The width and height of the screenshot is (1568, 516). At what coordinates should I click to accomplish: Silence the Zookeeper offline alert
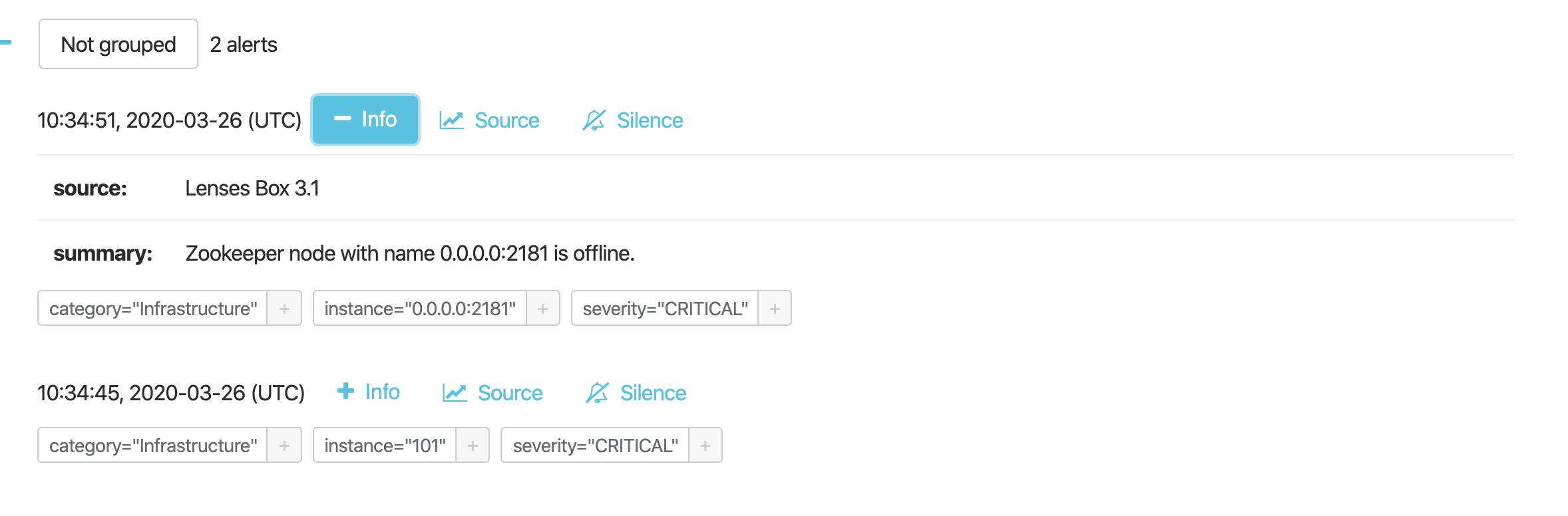(632, 120)
